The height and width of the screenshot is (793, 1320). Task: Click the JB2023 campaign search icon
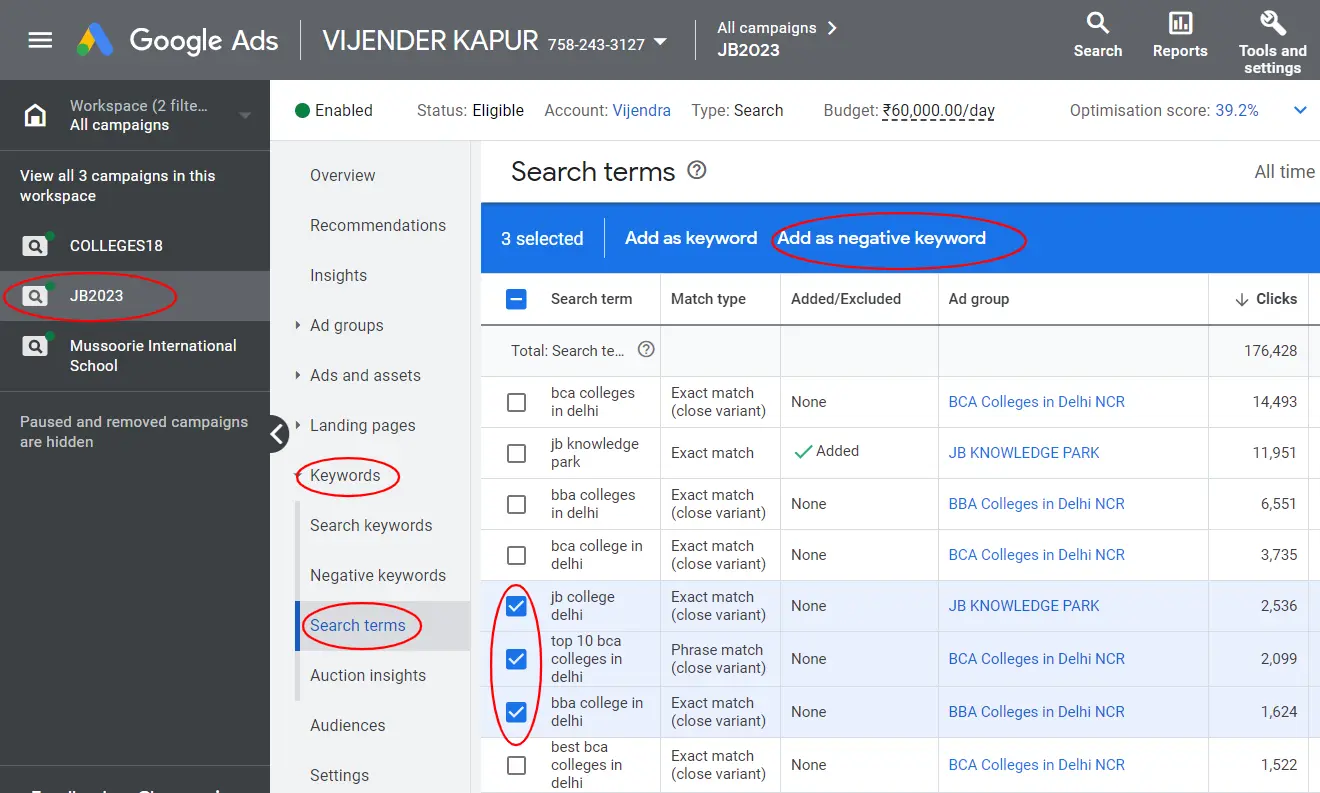point(36,296)
